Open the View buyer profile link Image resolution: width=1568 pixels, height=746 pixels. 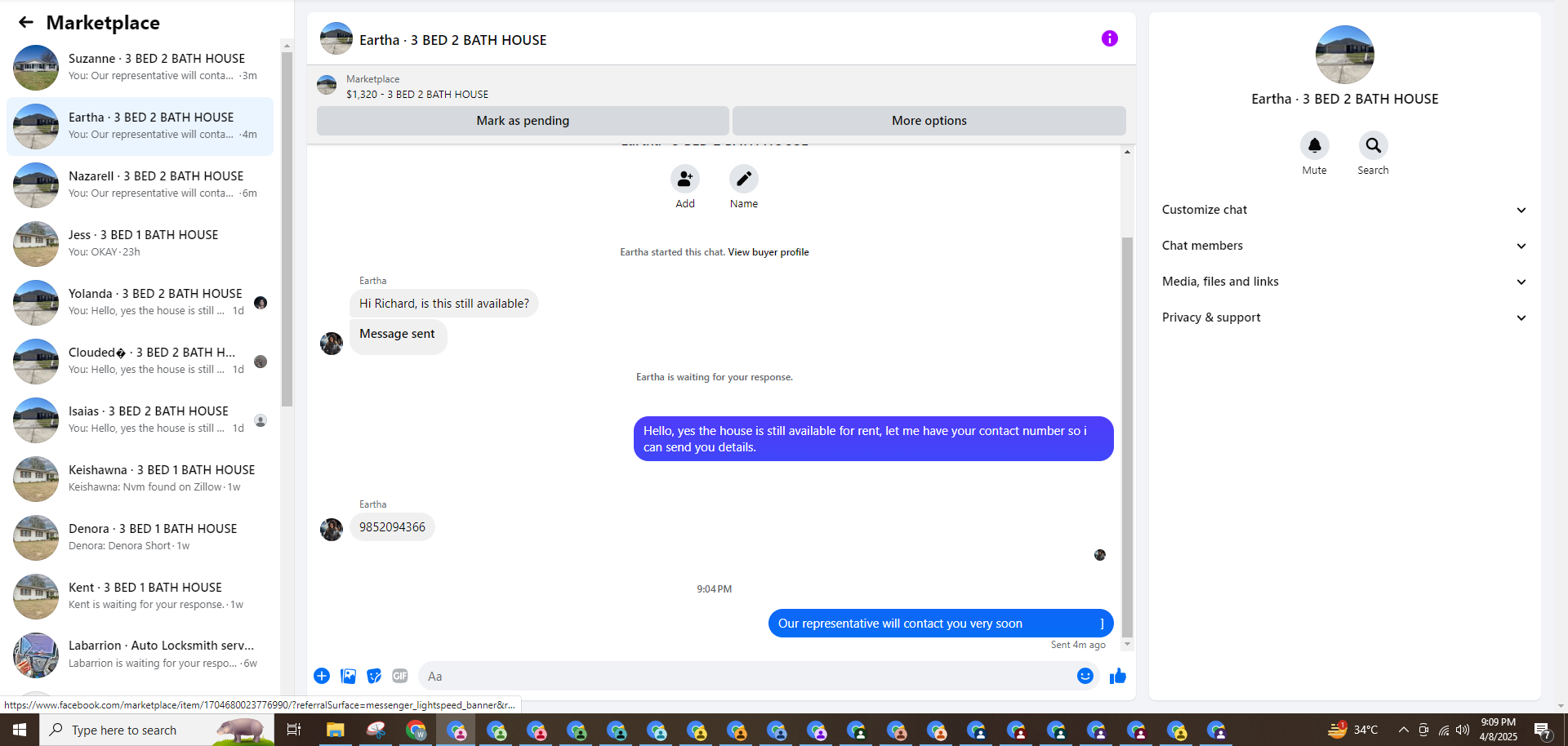click(768, 252)
